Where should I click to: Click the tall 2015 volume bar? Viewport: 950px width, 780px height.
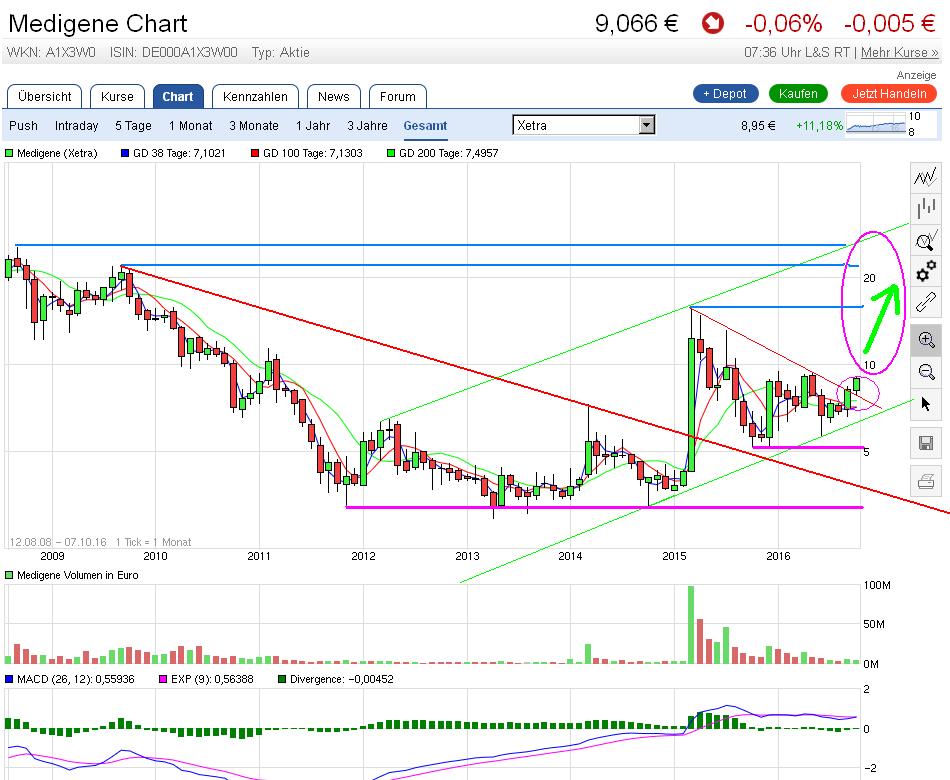coord(691,624)
